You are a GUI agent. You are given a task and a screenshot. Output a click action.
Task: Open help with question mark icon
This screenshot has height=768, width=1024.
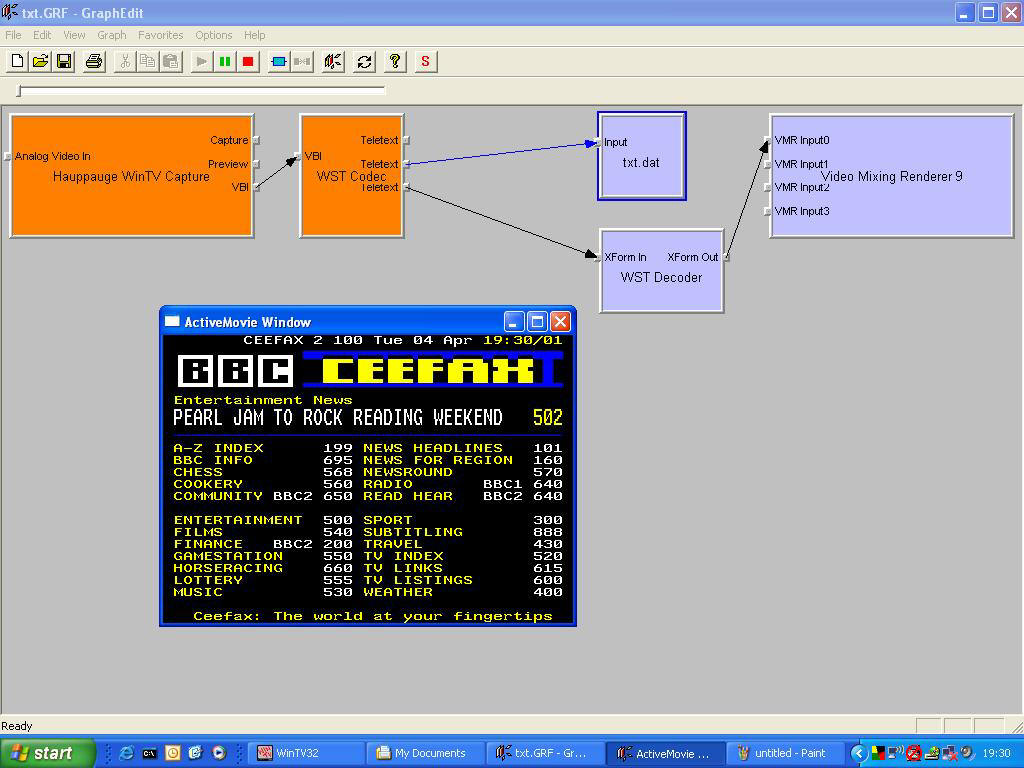394,61
